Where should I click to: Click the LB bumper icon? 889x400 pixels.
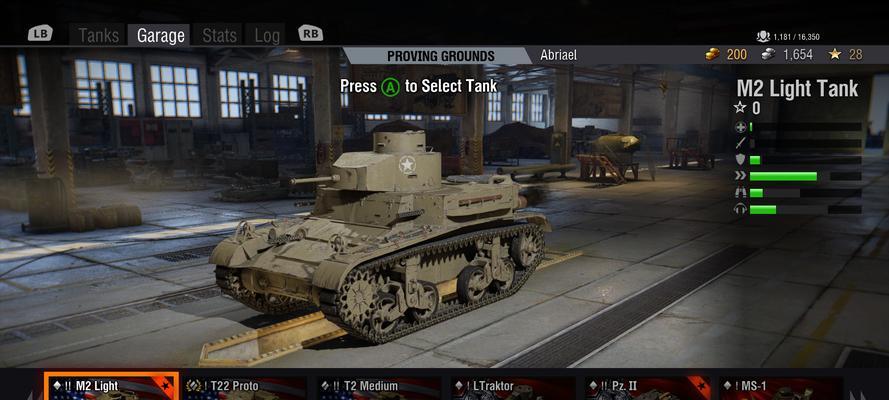[x=40, y=33]
